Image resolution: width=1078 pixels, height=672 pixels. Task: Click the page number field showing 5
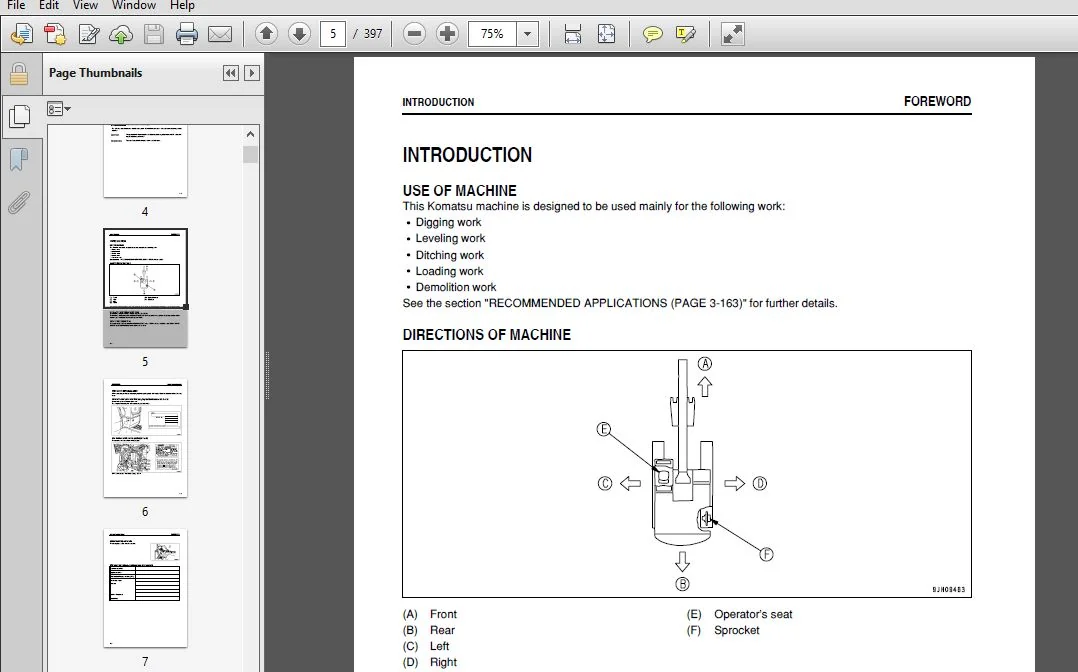[x=333, y=34]
